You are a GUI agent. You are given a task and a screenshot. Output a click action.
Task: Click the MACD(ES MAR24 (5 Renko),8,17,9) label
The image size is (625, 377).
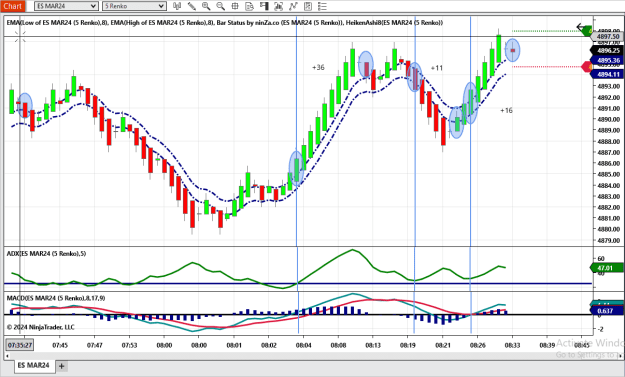pyautogui.click(x=56, y=298)
